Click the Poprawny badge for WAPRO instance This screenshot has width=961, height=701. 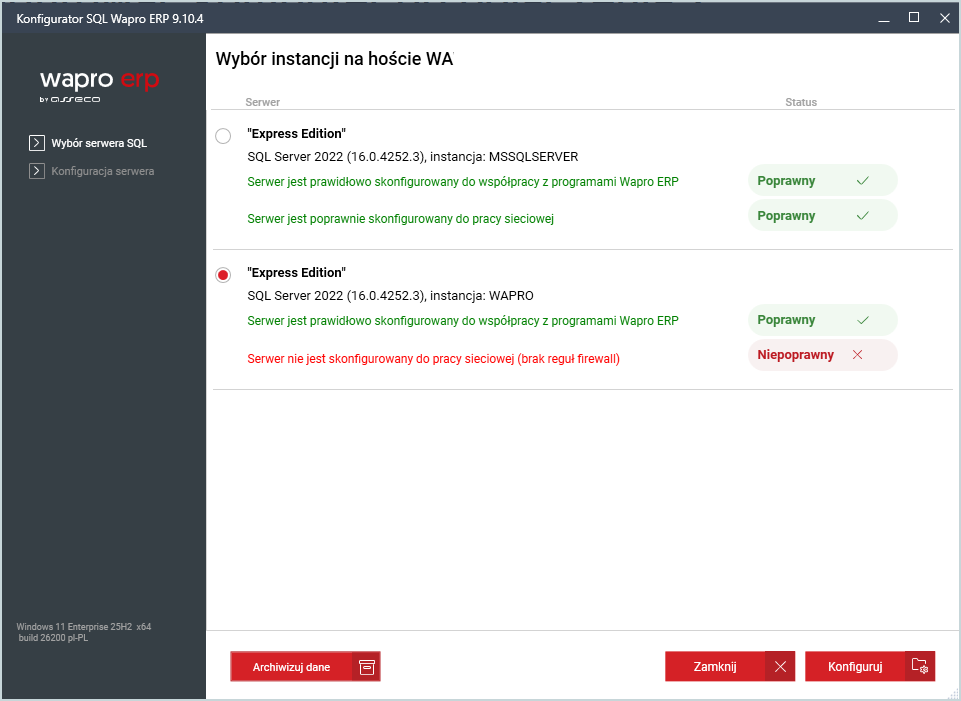point(822,320)
